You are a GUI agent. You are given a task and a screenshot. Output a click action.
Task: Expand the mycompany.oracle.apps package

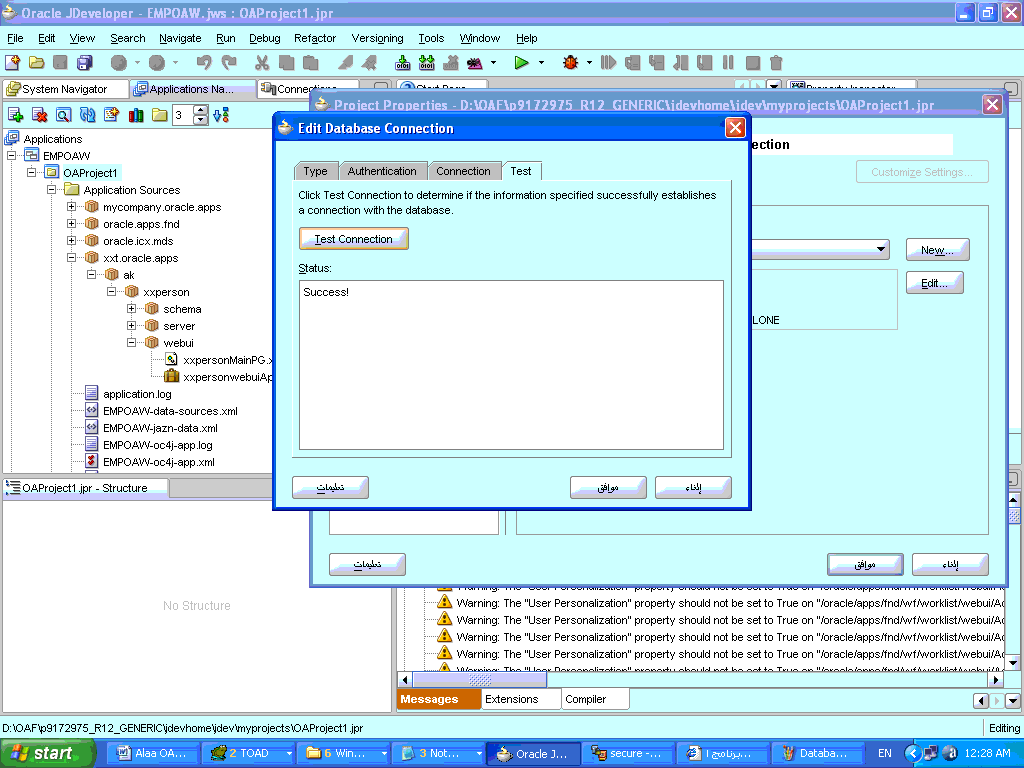point(72,206)
